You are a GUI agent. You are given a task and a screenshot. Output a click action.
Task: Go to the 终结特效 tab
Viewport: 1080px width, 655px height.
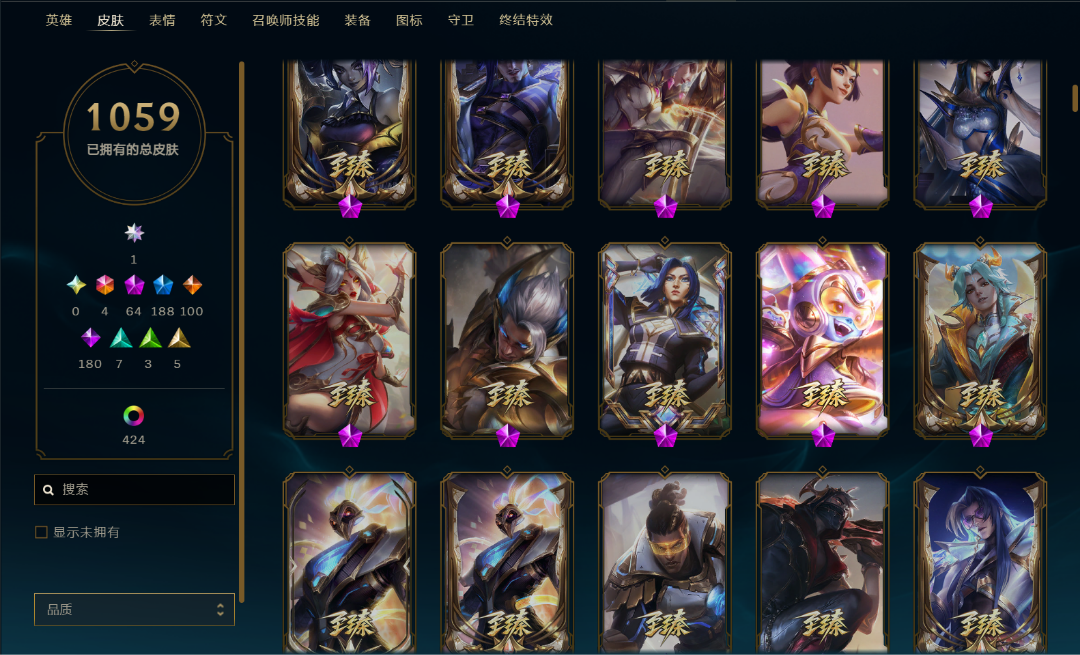(526, 20)
